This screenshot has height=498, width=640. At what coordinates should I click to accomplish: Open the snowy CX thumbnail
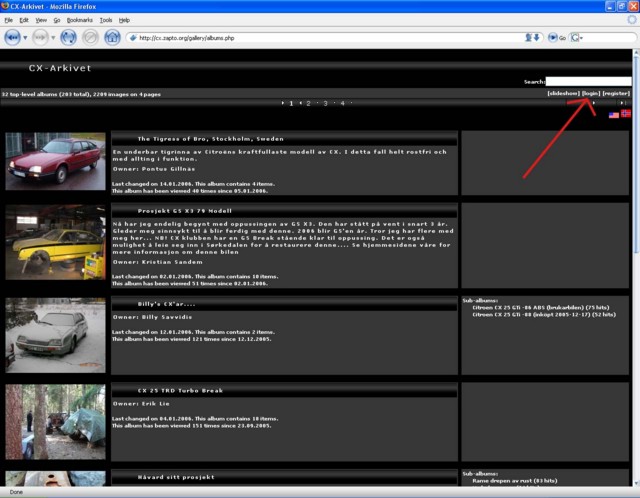[x=55, y=335]
